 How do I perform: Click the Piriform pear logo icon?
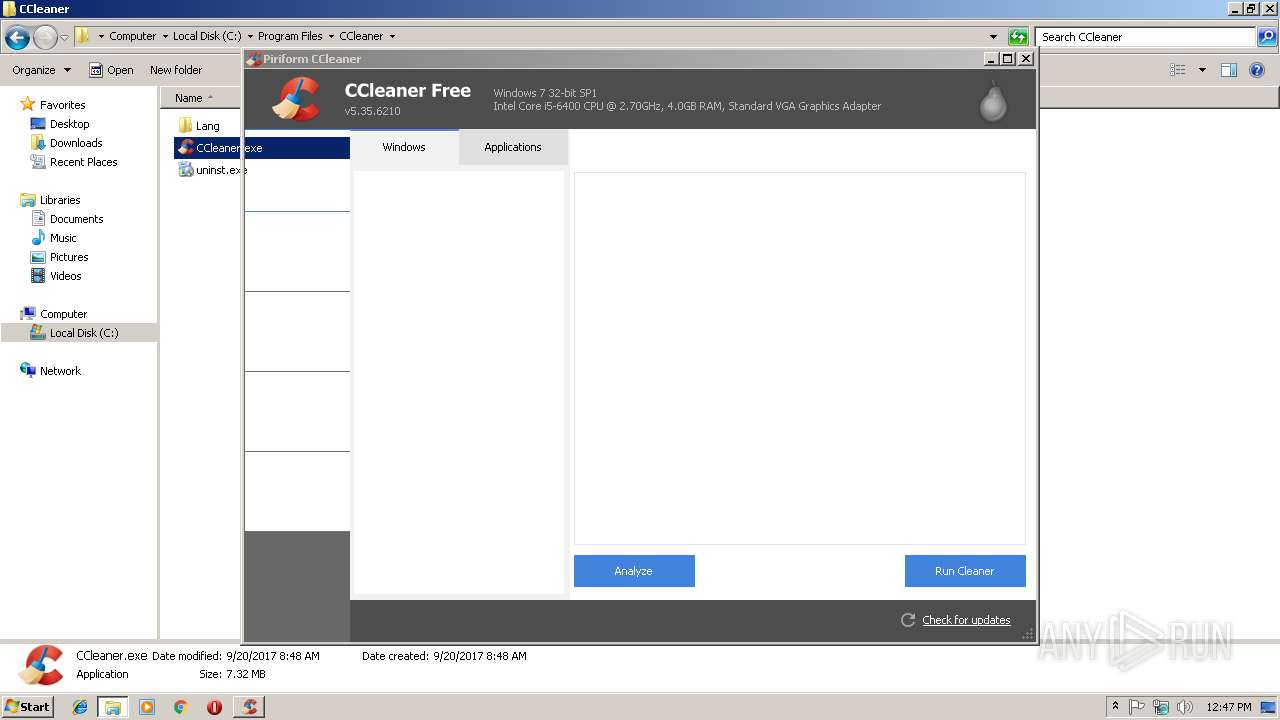pyautogui.click(x=993, y=101)
